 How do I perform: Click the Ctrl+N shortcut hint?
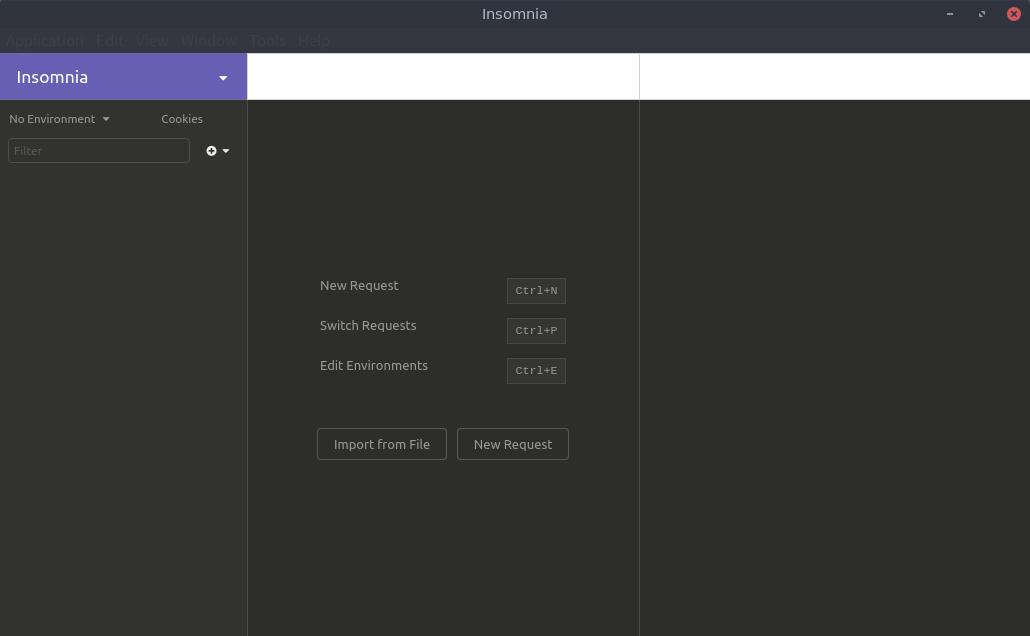click(536, 291)
